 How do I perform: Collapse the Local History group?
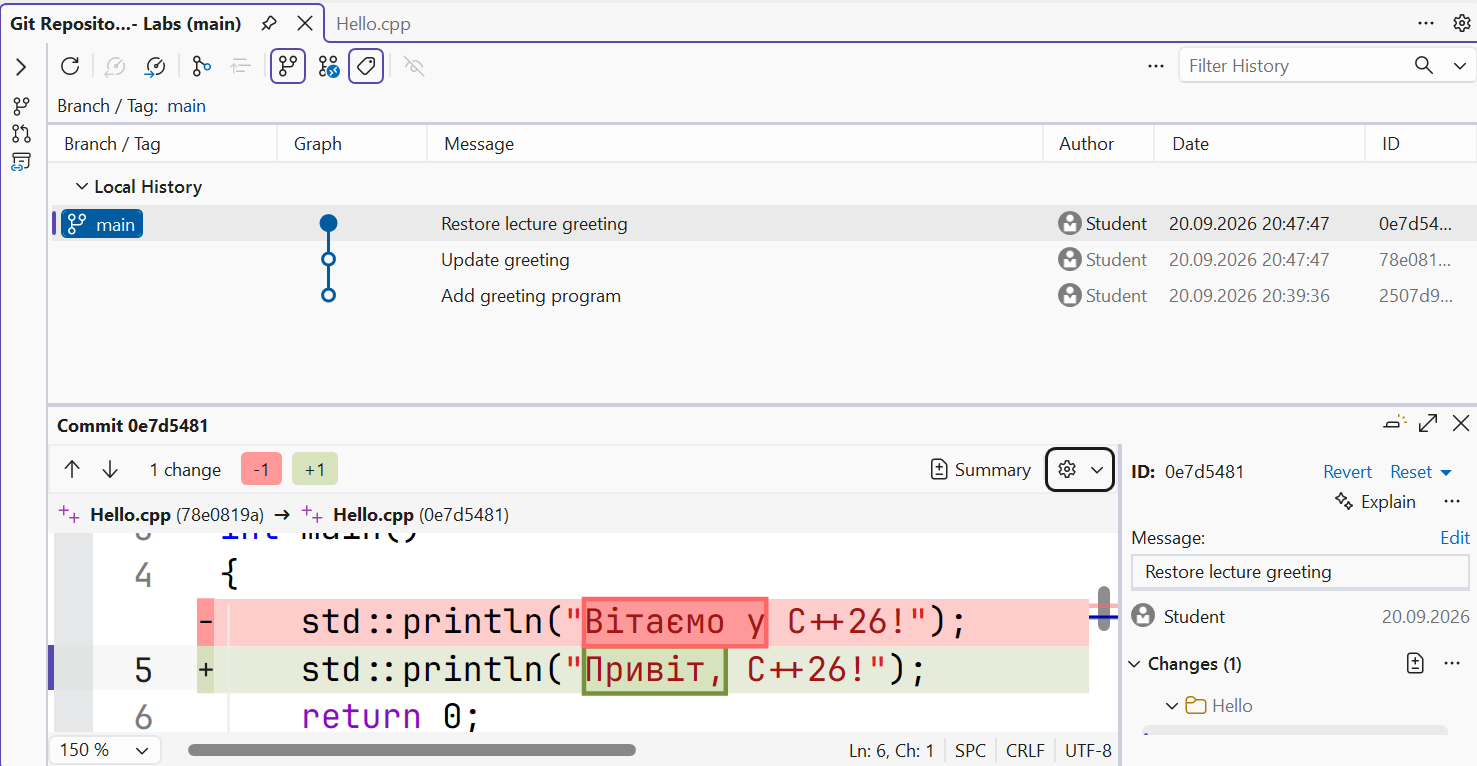click(82, 187)
